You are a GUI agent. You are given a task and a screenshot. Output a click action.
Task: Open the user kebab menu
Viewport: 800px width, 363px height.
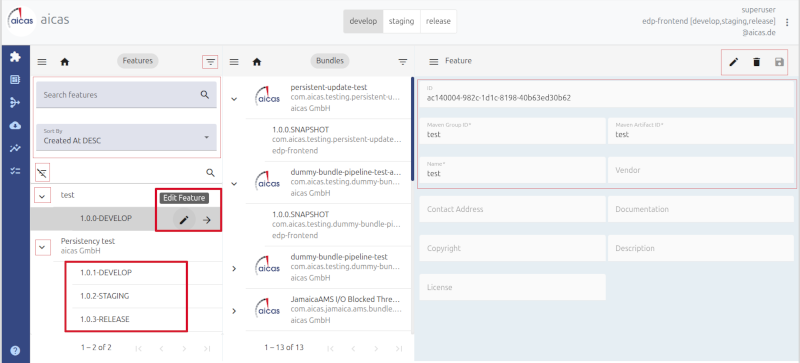click(787, 22)
